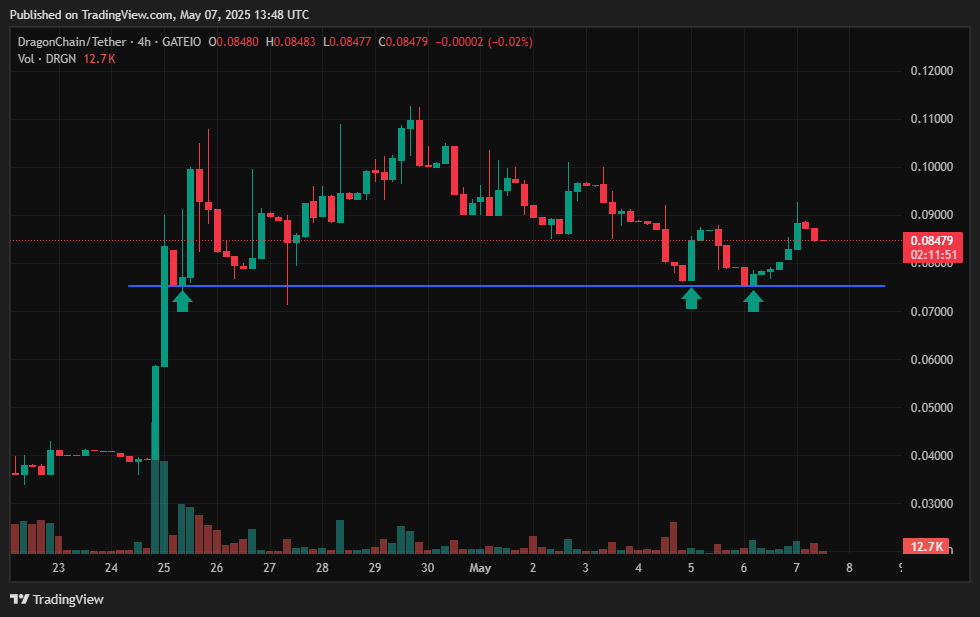Click date 27 on the time axis

269,568
